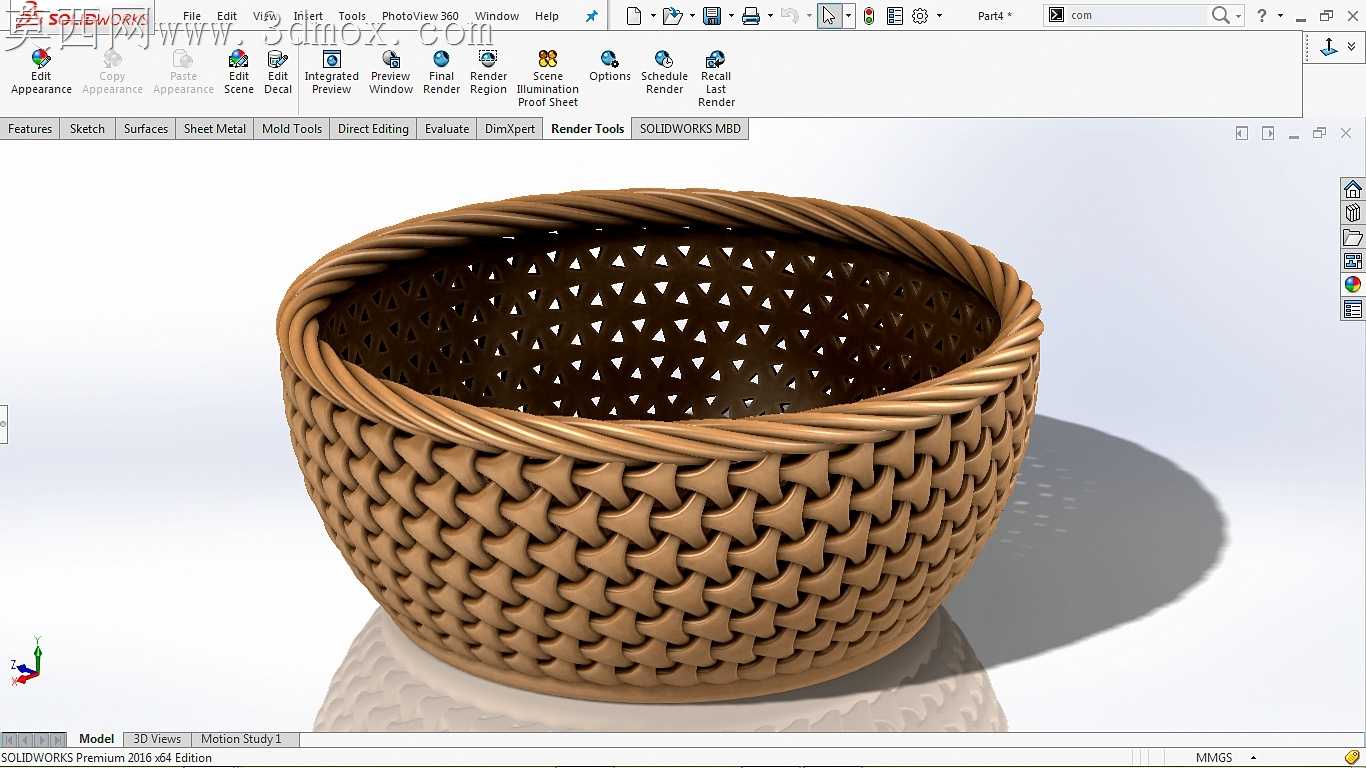This screenshot has width=1366, height=768.
Task: Switch to the Surfaces tab
Action: pyautogui.click(x=146, y=129)
